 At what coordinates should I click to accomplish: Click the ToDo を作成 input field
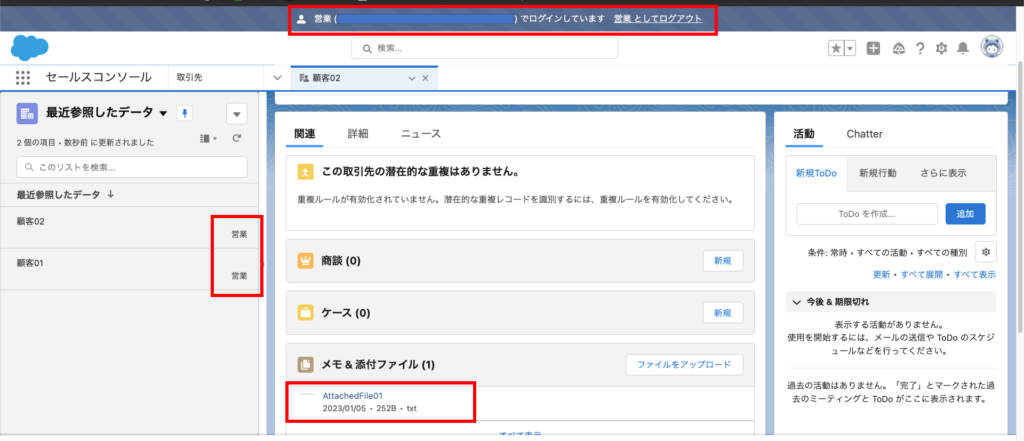point(866,213)
